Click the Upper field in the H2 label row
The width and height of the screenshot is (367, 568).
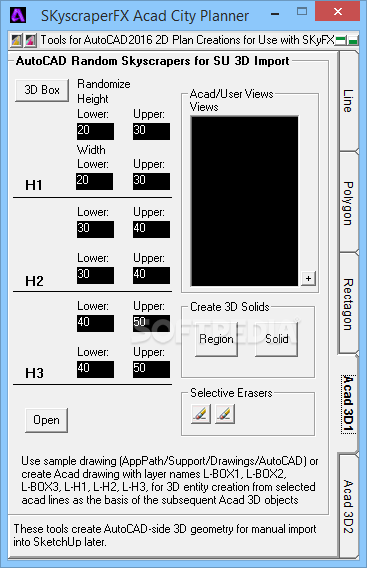click(151, 275)
